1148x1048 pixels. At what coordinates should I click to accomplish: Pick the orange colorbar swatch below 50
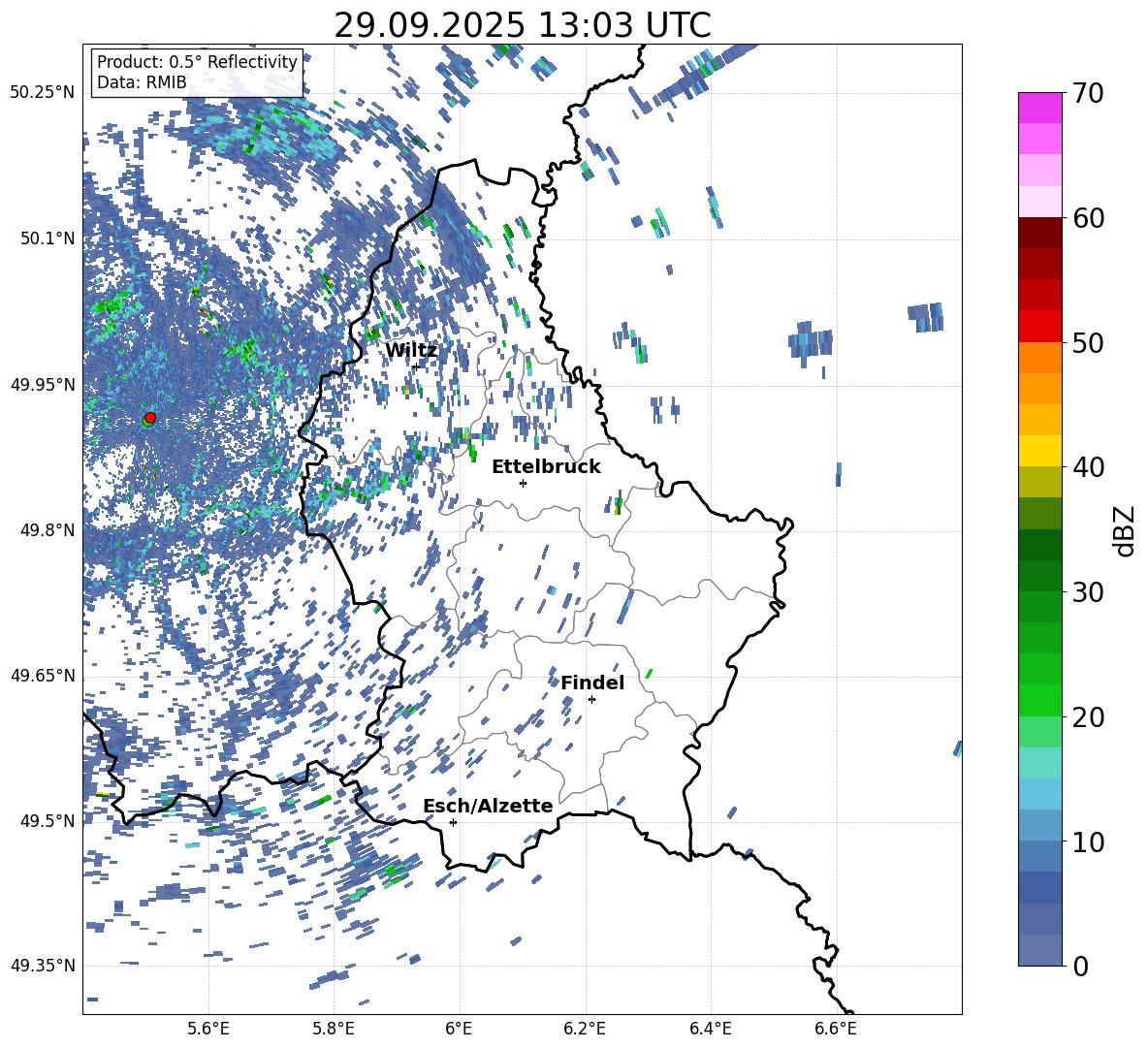pyautogui.click(x=1039, y=357)
